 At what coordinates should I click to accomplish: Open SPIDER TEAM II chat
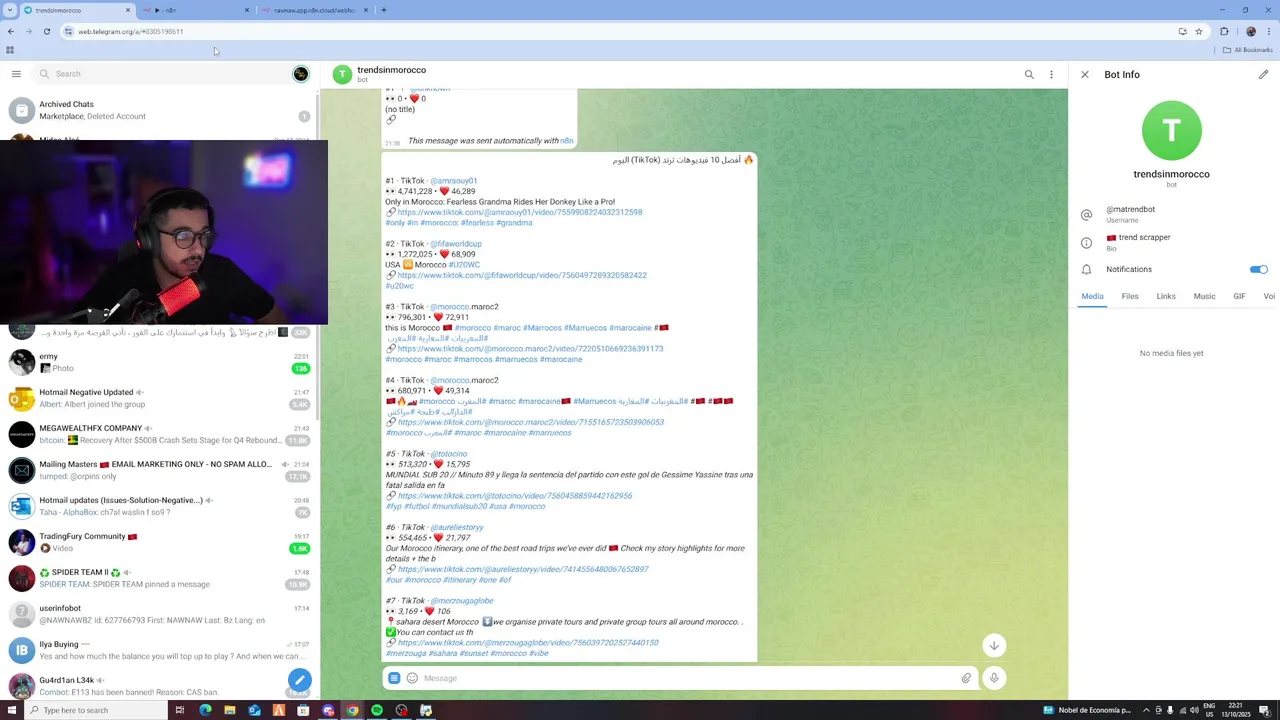tap(160, 578)
